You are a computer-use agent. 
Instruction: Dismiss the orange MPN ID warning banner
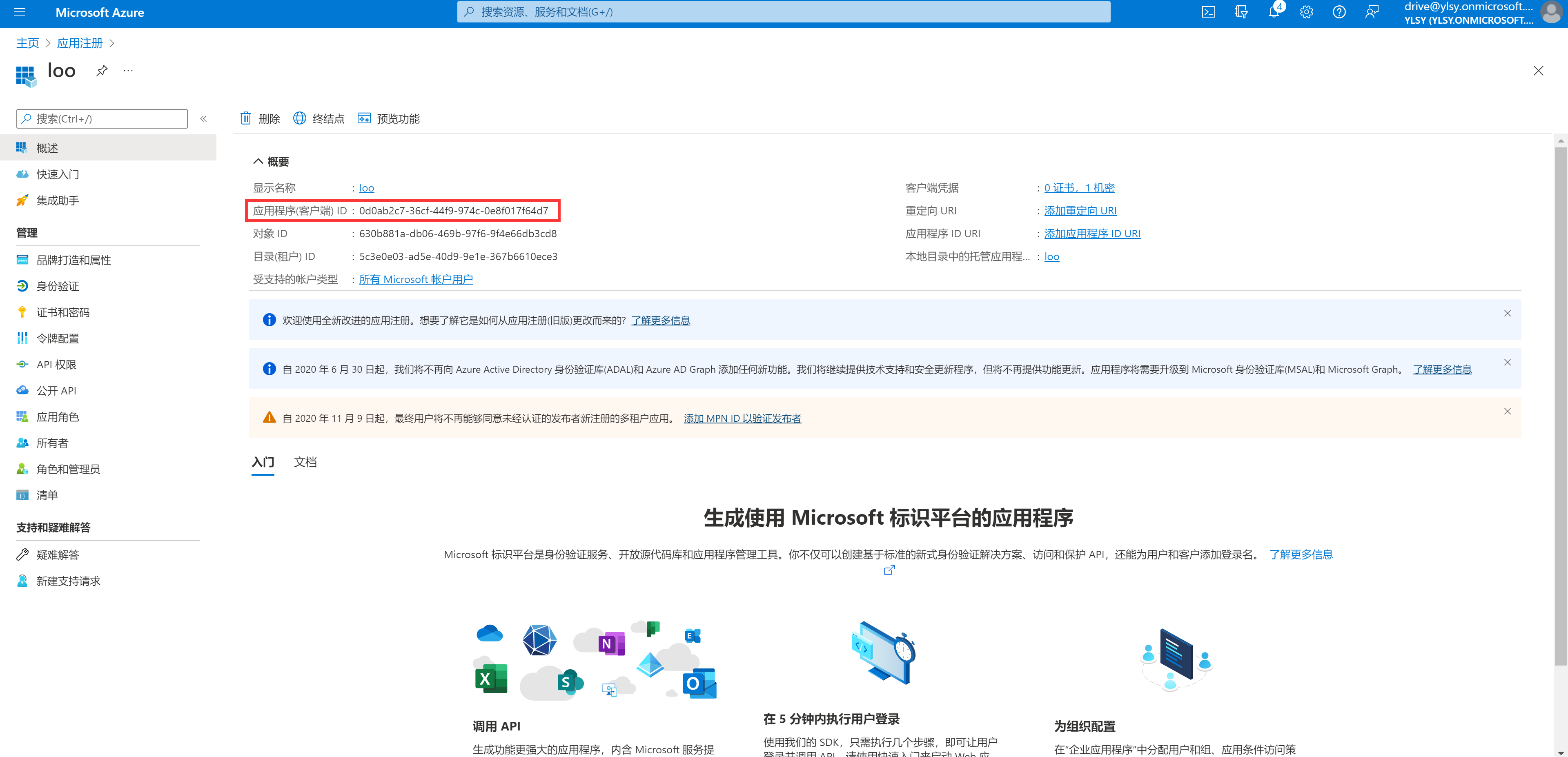coord(1507,411)
